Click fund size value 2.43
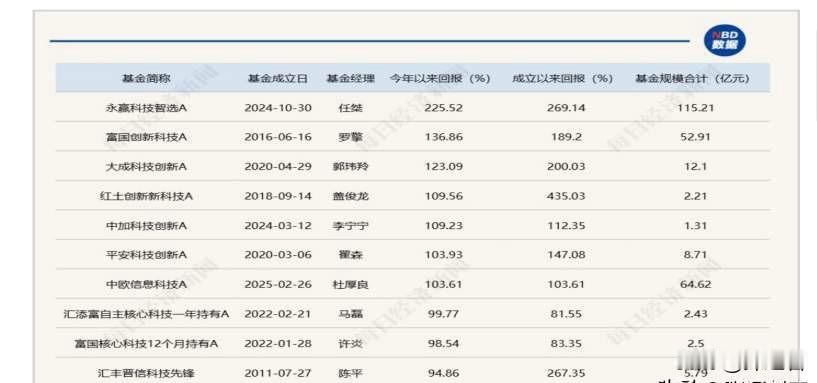 click(696, 314)
